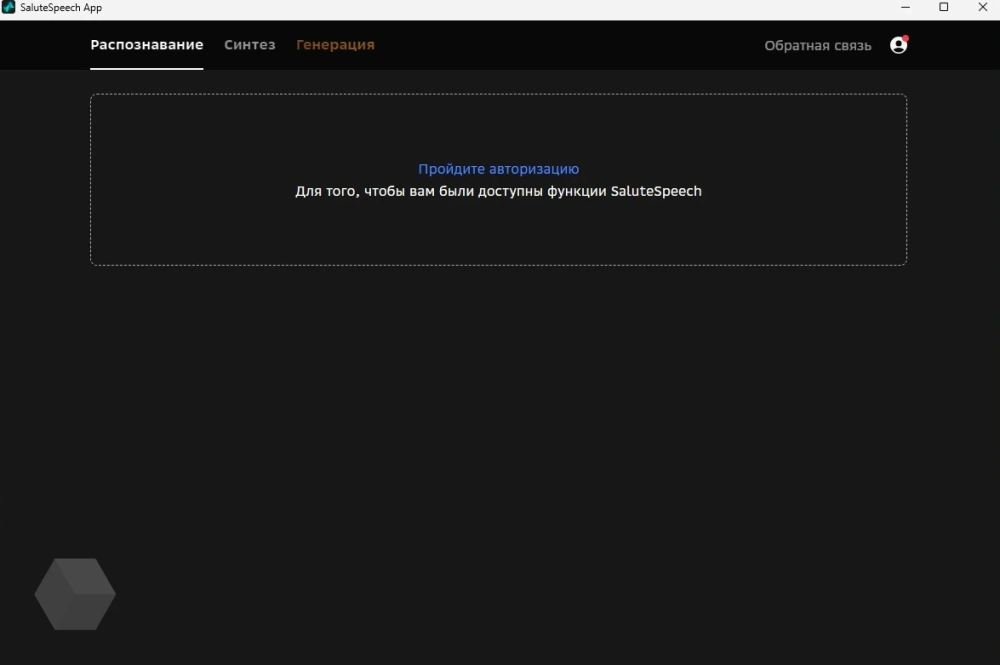Open the user profile icon
The width and height of the screenshot is (1000, 665).
coord(898,45)
